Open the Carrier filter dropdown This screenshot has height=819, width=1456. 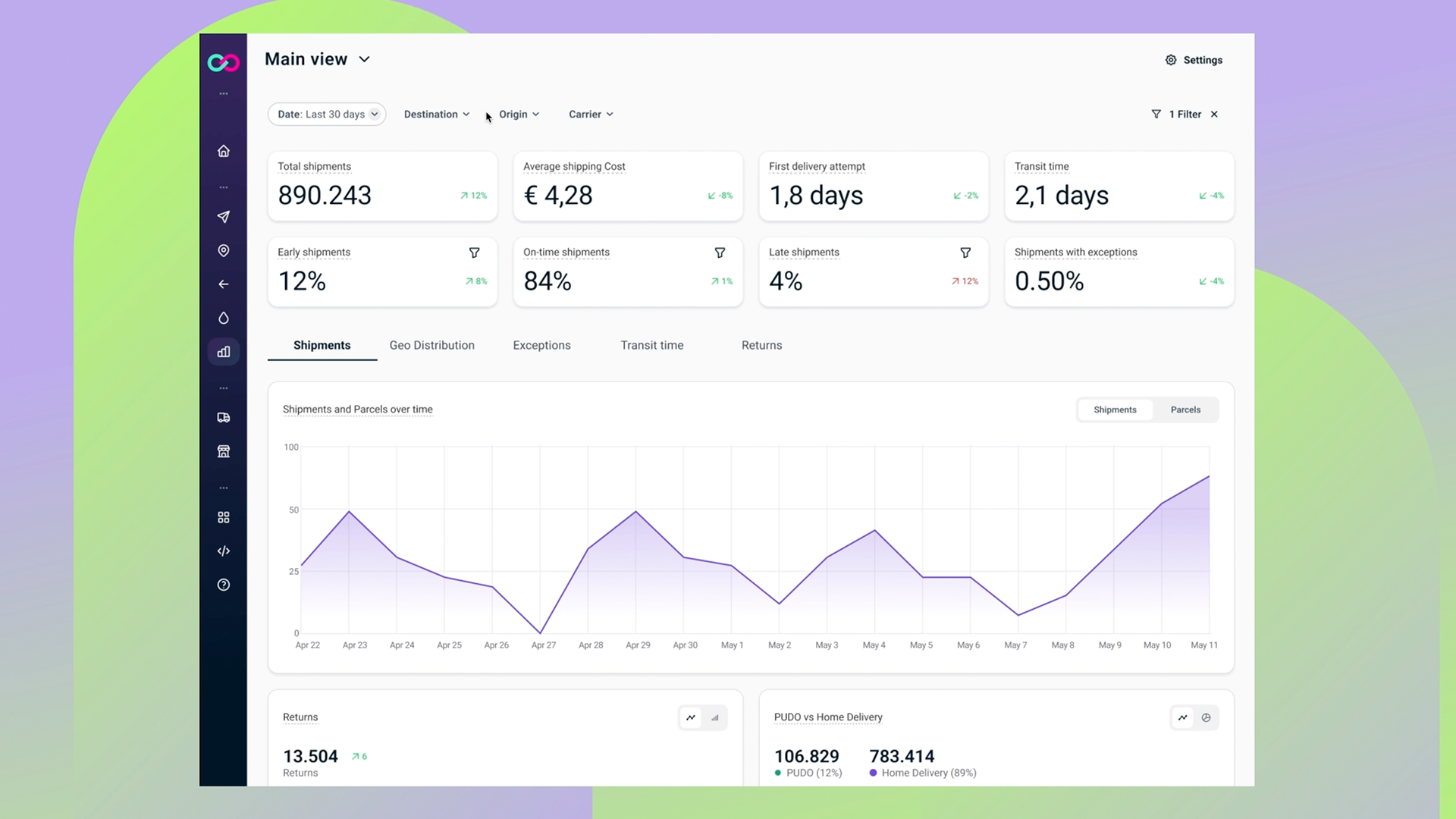591,115
